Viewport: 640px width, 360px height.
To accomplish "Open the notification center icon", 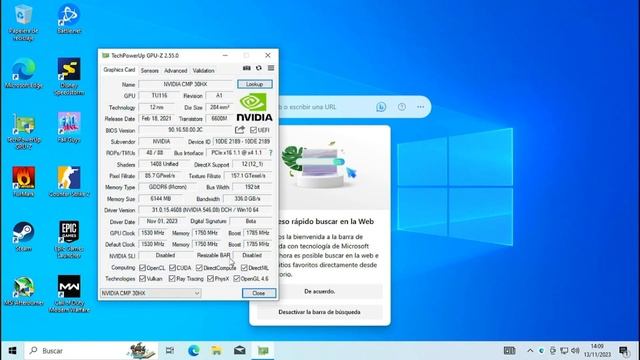I will [624, 351].
